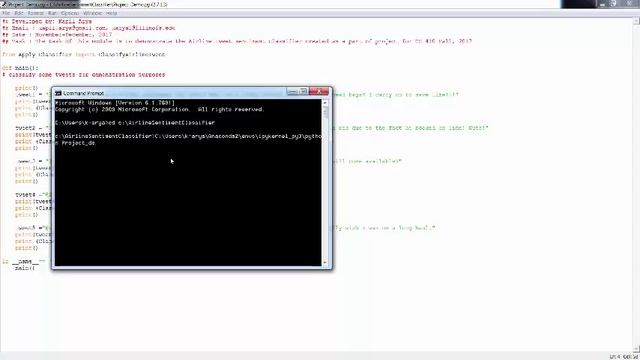640x360 pixels.
Task: Click the 'if __name__' line in editor
Action: coord(23,261)
